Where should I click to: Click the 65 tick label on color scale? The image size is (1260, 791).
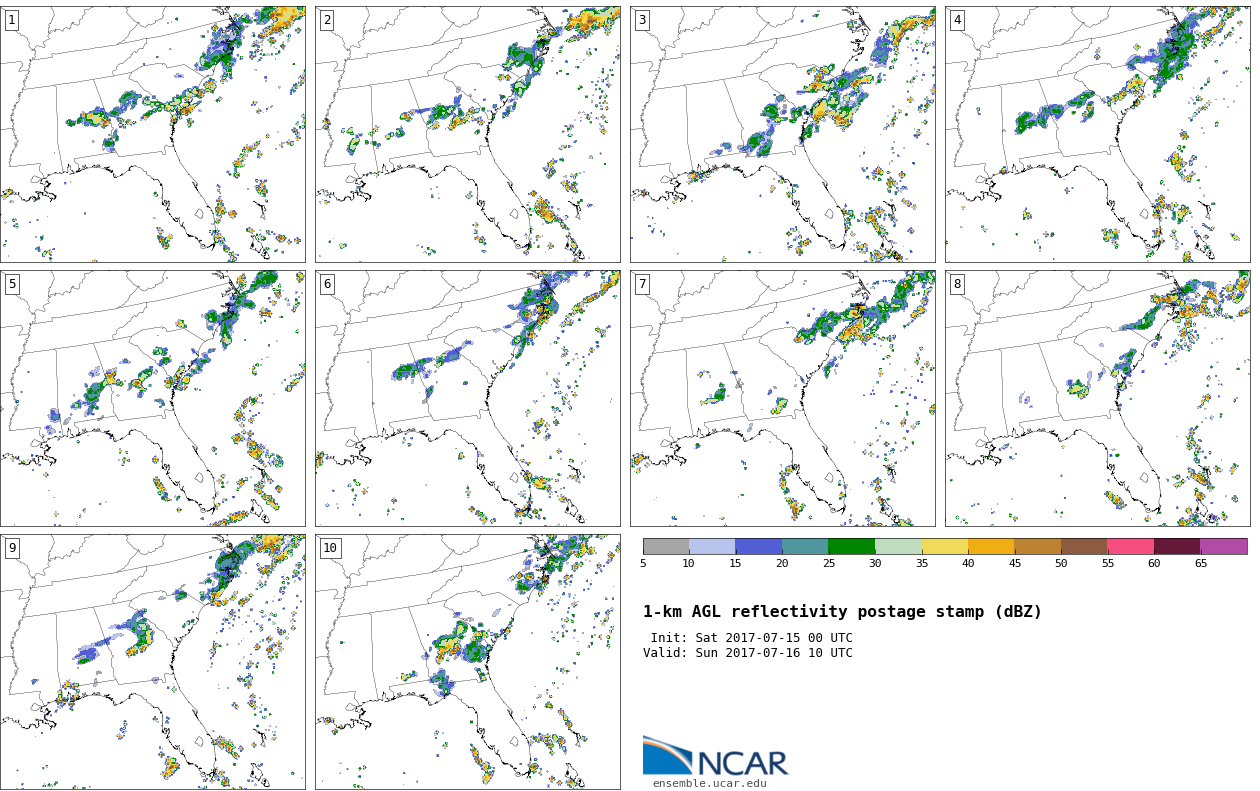pyautogui.click(x=1201, y=564)
